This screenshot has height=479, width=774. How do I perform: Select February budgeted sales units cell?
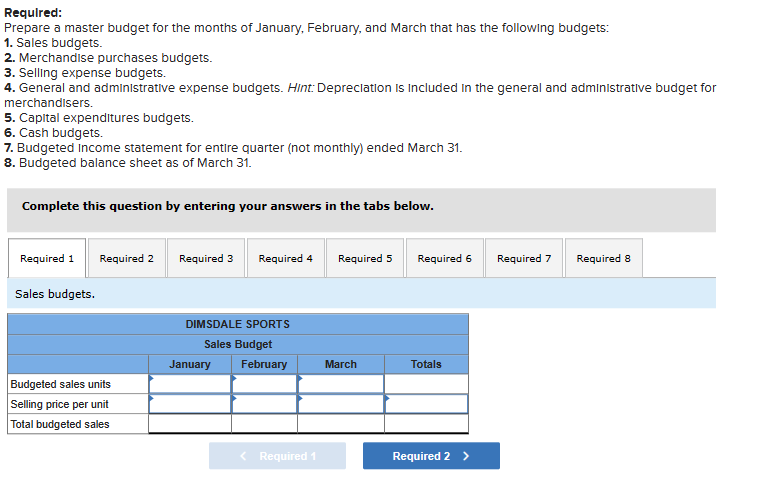click(x=264, y=384)
